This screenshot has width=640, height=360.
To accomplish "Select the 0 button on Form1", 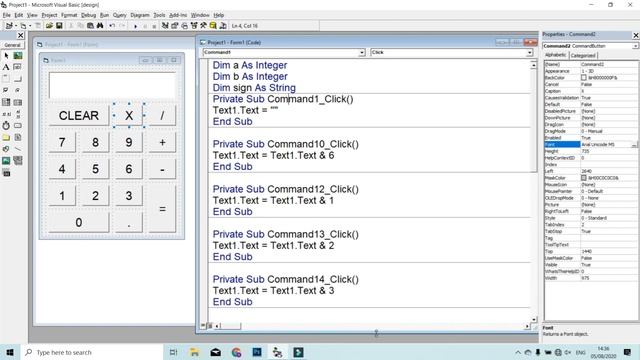I will 79,222.
